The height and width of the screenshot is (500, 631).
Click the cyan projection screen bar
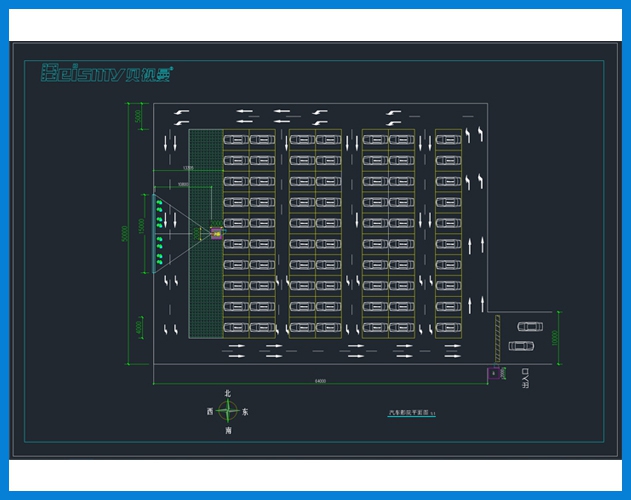(x=154, y=233)
